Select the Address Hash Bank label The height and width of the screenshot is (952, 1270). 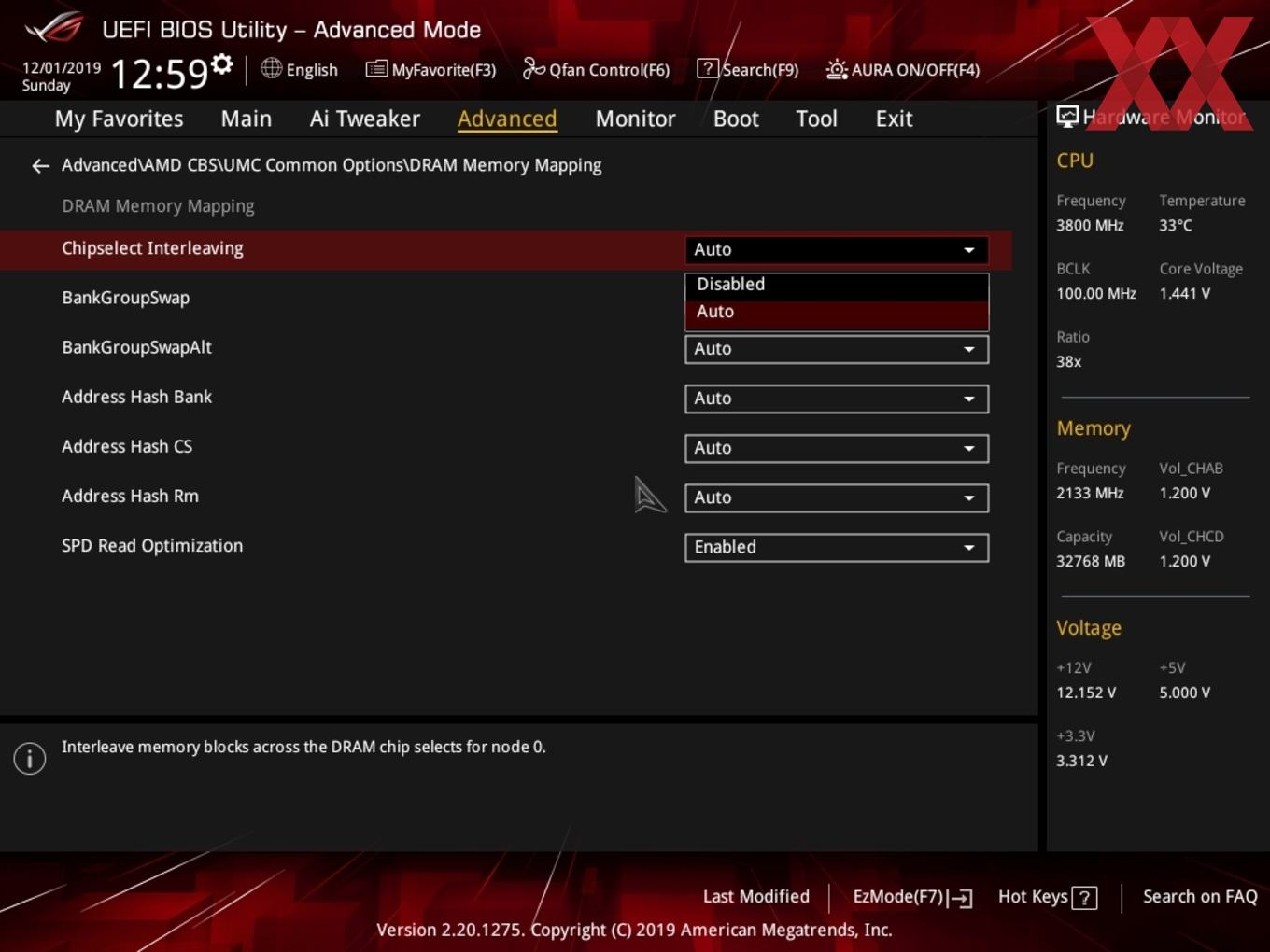[136, 397]
